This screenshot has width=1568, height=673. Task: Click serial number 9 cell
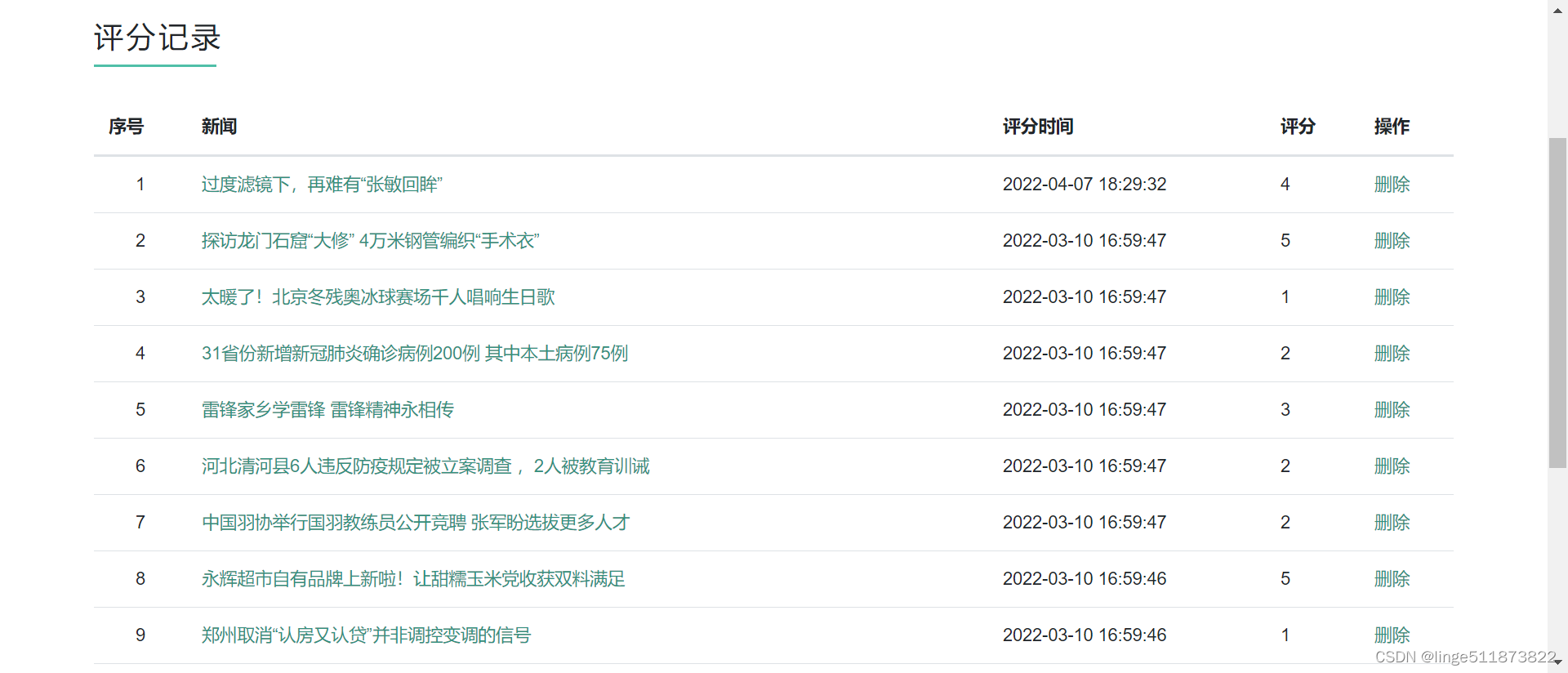(140, 635)
